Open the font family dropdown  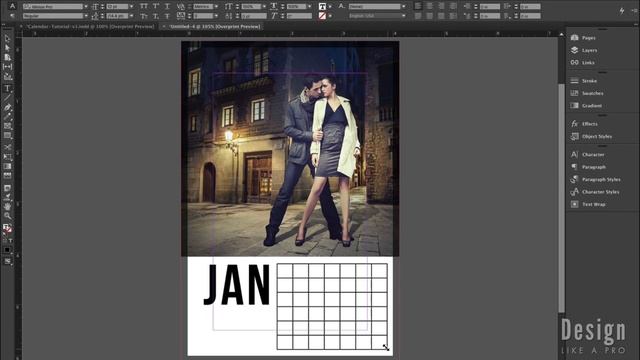(x=86, y=7)
